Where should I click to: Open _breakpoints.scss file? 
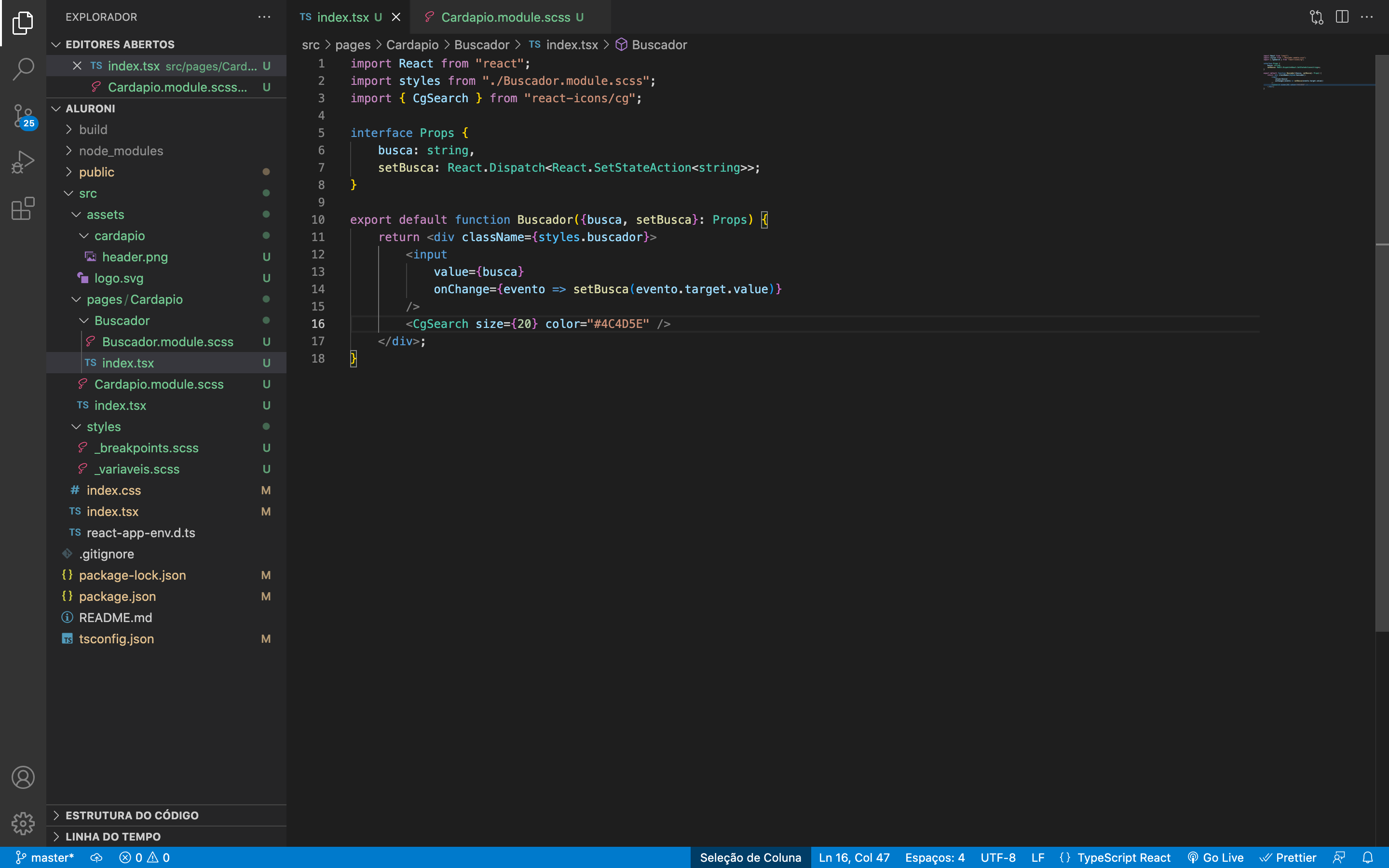[x=166, y=448]
